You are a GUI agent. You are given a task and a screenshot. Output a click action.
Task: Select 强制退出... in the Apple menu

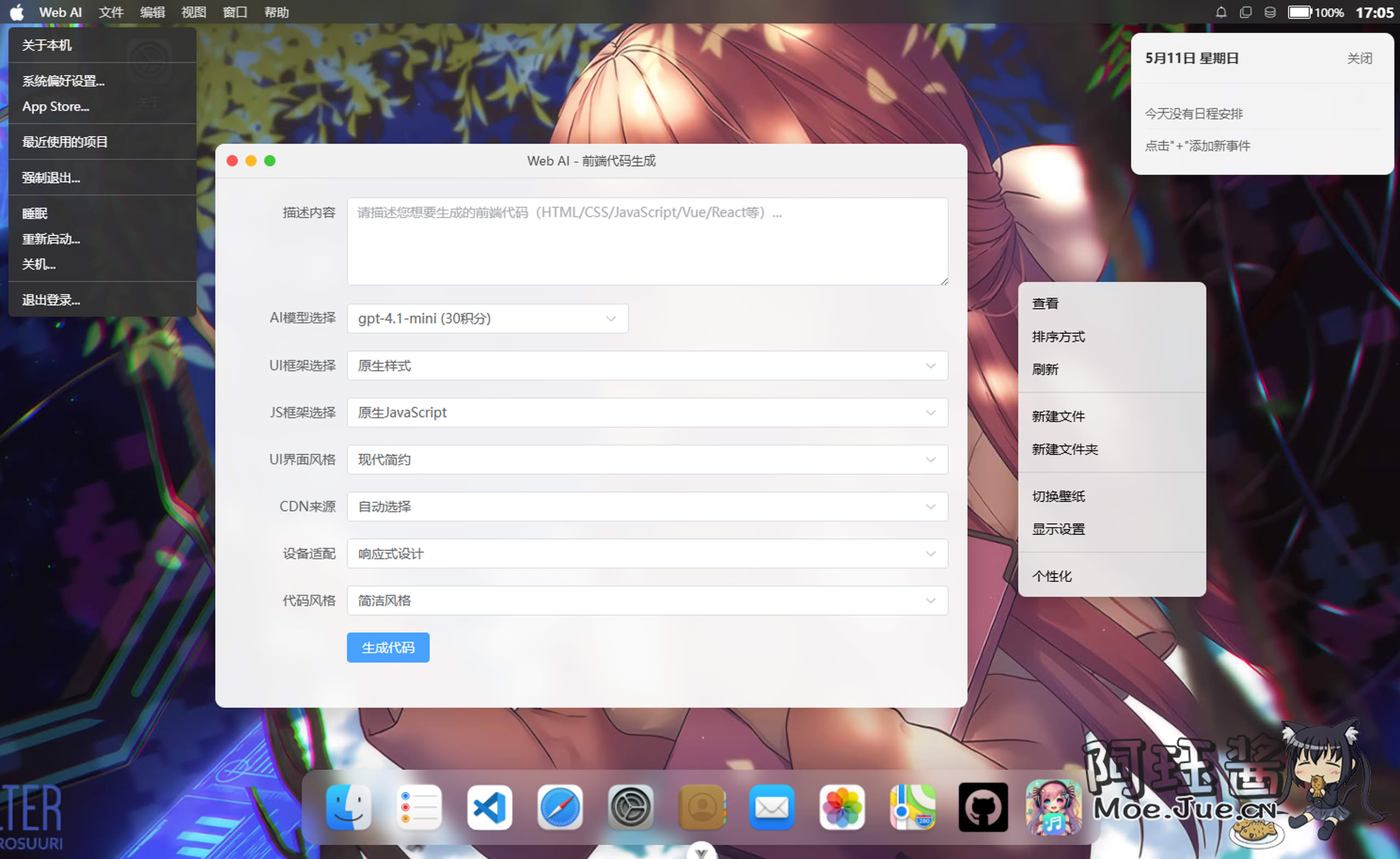click(102, 177)
